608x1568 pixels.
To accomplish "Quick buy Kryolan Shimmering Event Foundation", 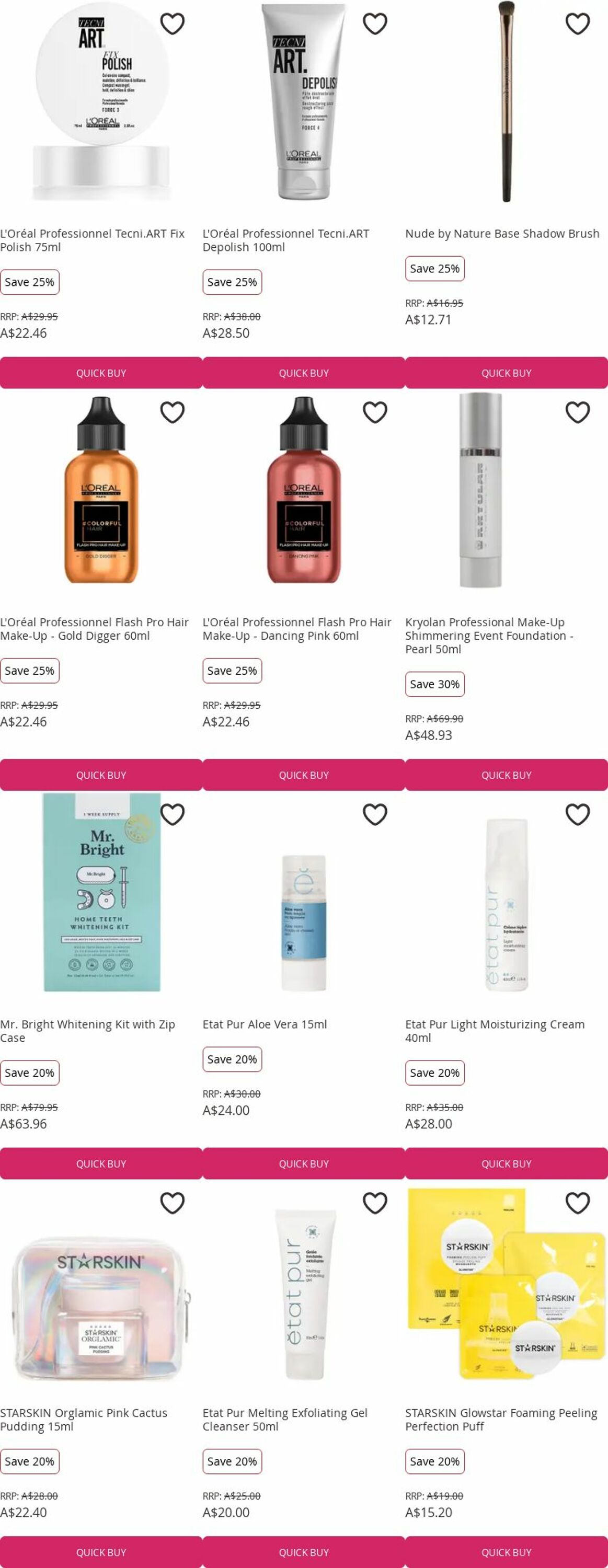I will click(507, 775).
